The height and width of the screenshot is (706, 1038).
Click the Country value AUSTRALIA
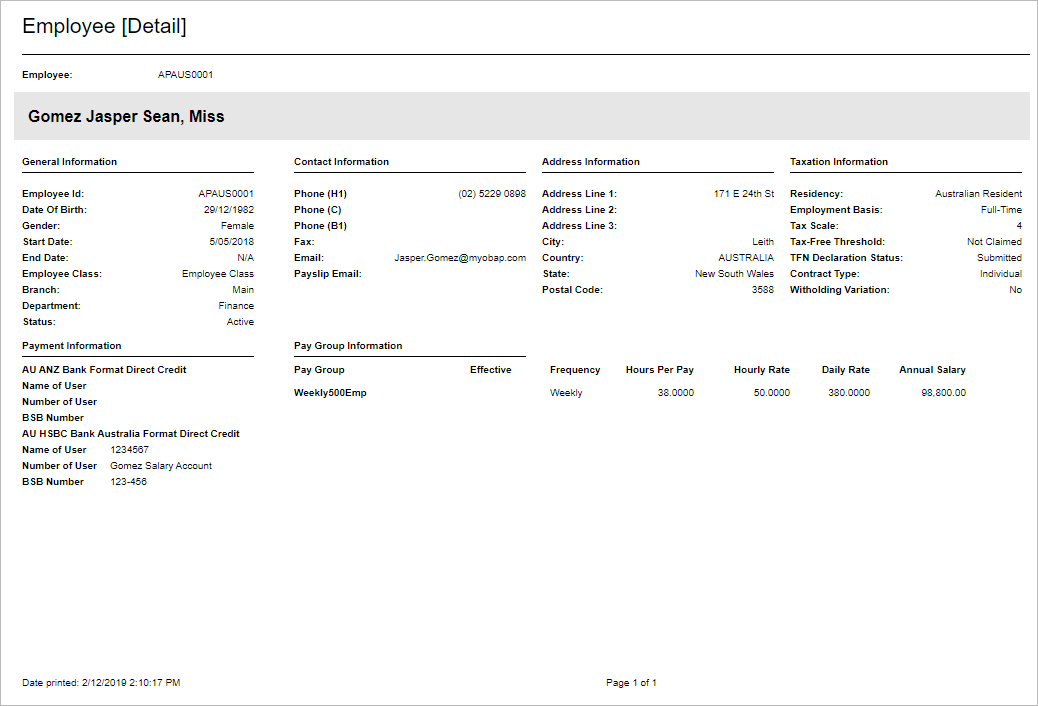click(746, 258)
